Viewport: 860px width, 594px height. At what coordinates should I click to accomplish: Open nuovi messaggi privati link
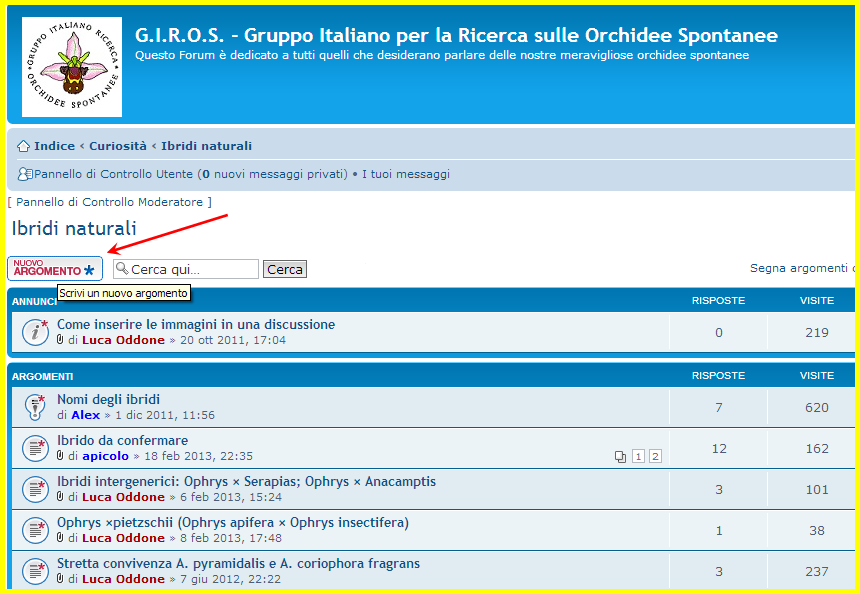pyautogui.click(x=274, y=174)
